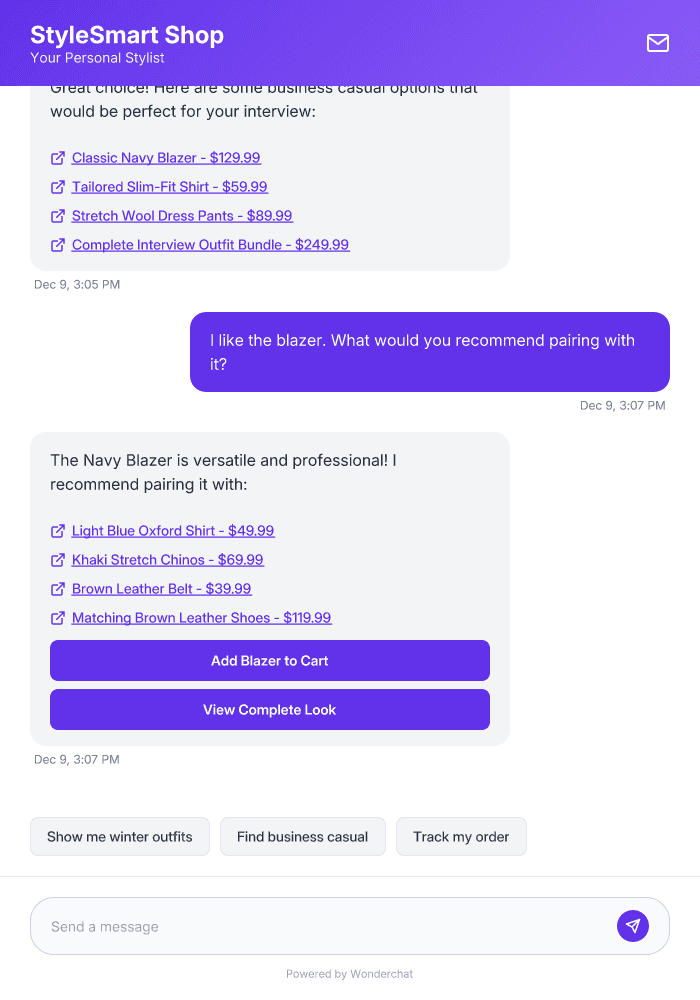Open the mail icon in the header
The height and width of the screenshot is (1000, 700).
point(658,43)
